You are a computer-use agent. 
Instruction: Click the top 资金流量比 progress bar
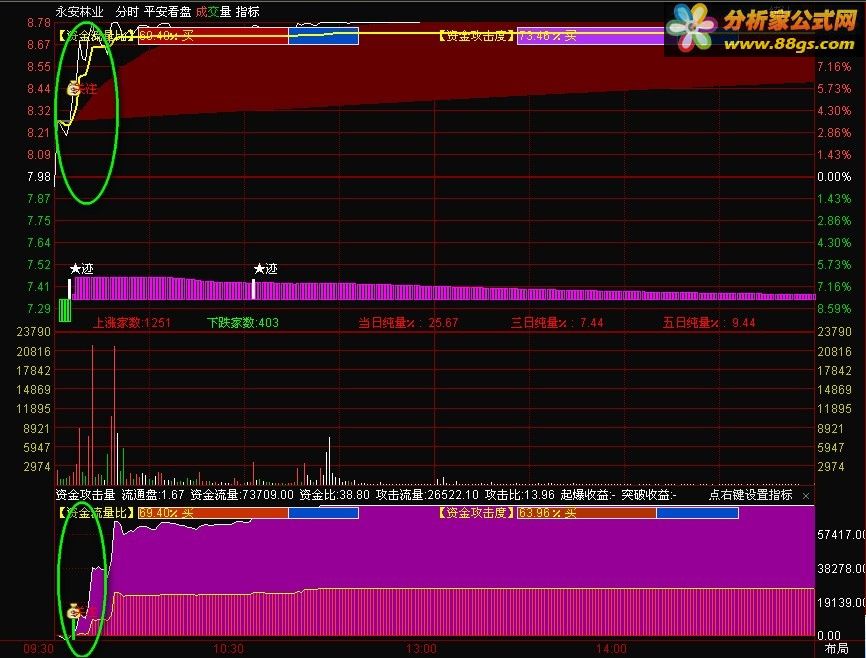(248, 36)
